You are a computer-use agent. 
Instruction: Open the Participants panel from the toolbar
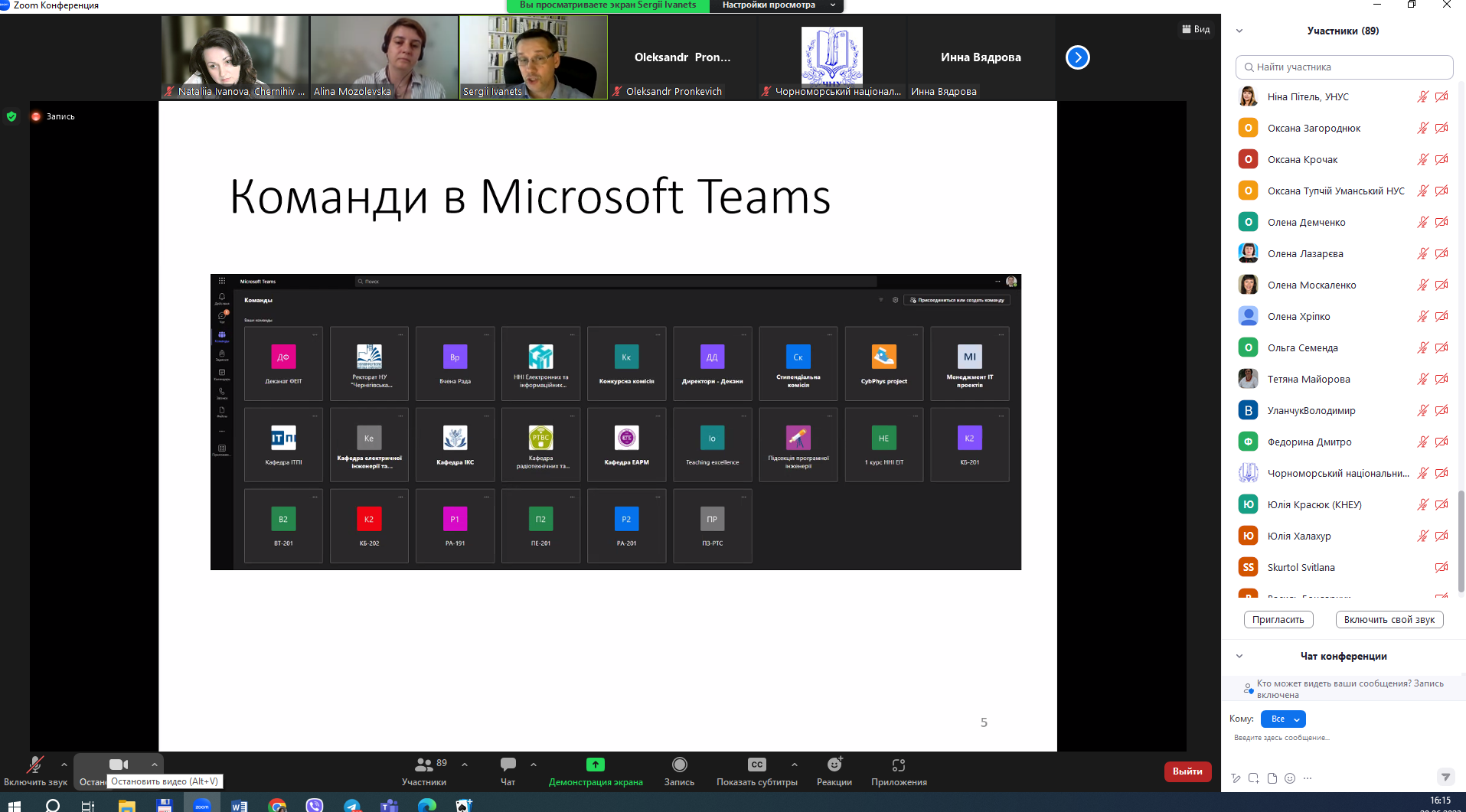pos(423,771)
